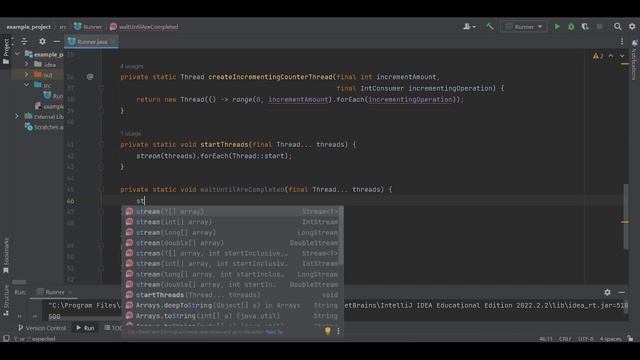Choose stream(int[] array) completion suggestion
The height and width of the screenshot is (360, 640).
click(231, 222)
